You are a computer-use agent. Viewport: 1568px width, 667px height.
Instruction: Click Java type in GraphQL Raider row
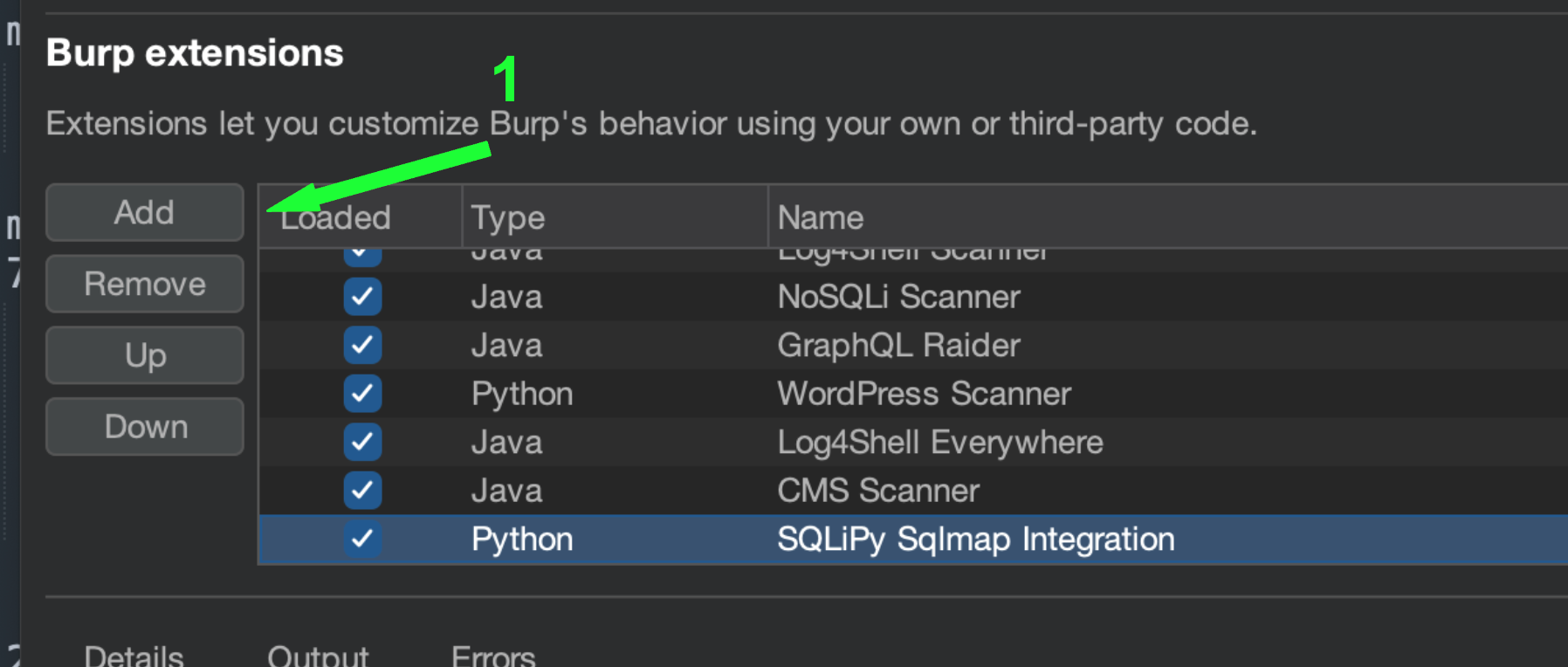click(506, 345)
